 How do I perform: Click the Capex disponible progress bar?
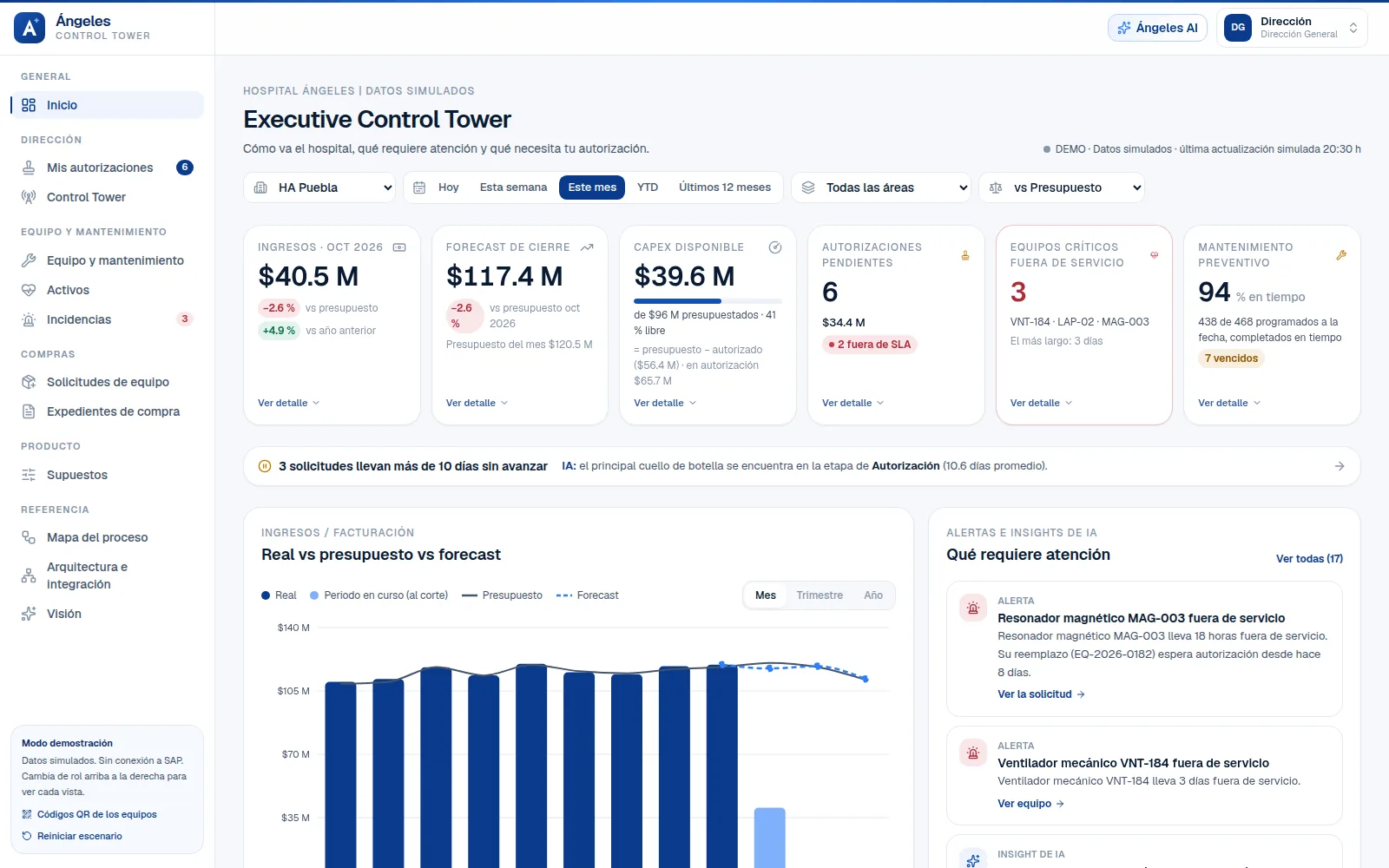[708, 301]
